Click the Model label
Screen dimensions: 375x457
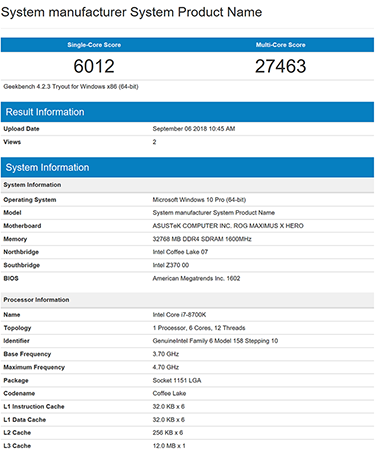12,213
